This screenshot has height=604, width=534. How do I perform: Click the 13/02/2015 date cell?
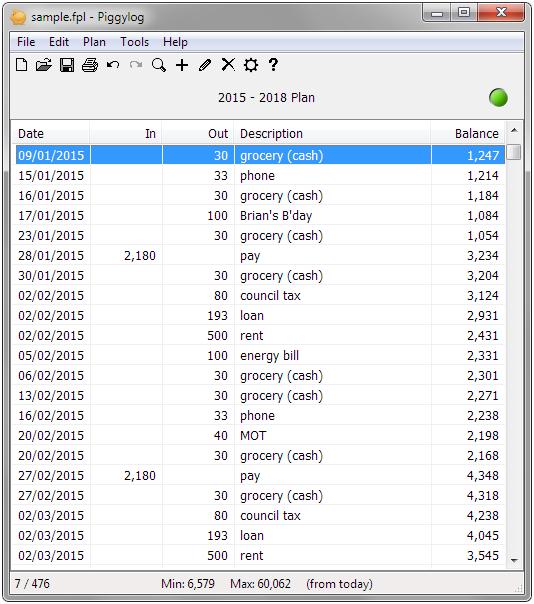51,396
